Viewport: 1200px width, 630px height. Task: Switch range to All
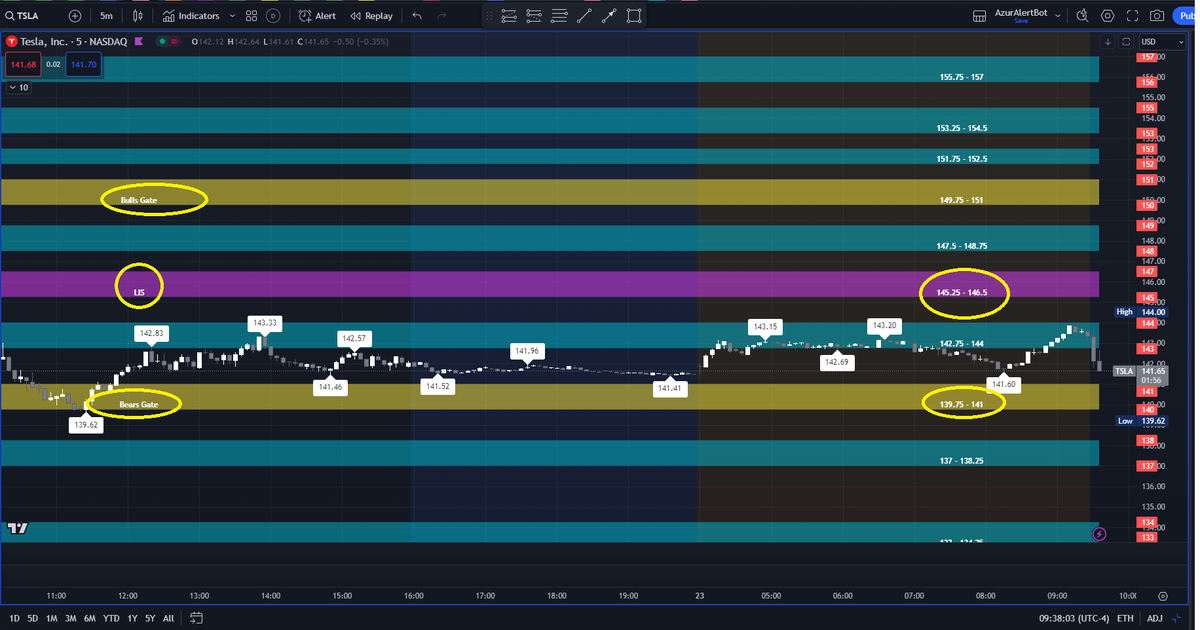pyautogui.click(x=168, y=618)
